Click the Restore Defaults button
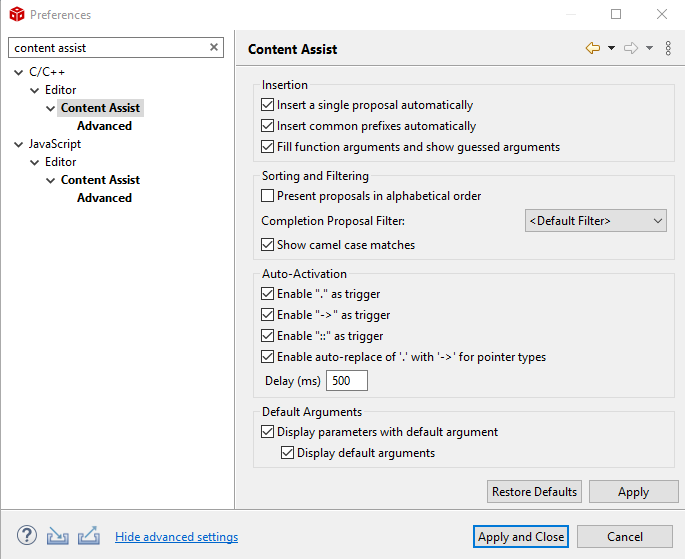685x559 pixels. coord(535,492)
